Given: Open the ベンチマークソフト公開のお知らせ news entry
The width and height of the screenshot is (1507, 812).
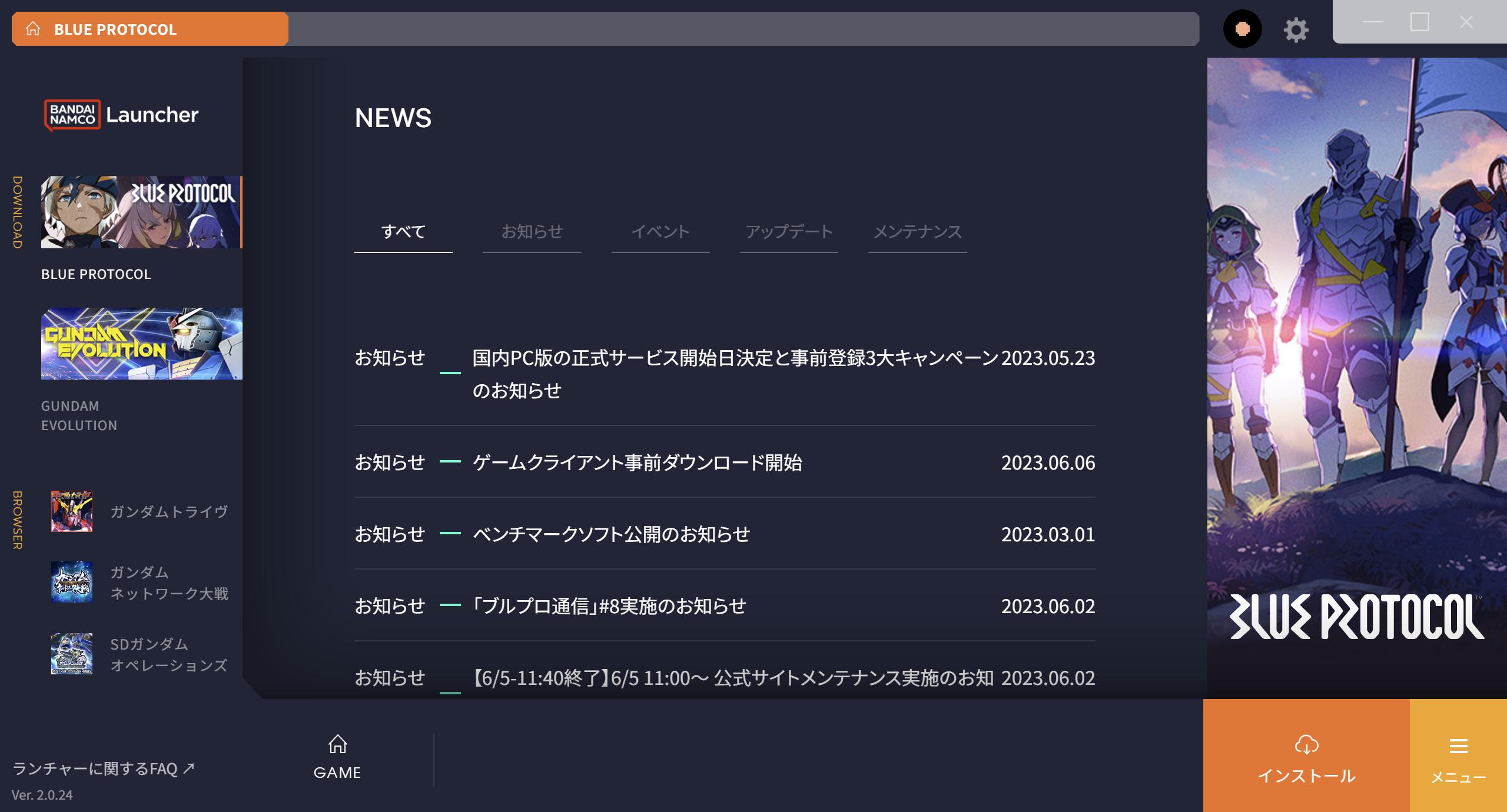Looking at the screenshot, I should click(x=611, y=535).
